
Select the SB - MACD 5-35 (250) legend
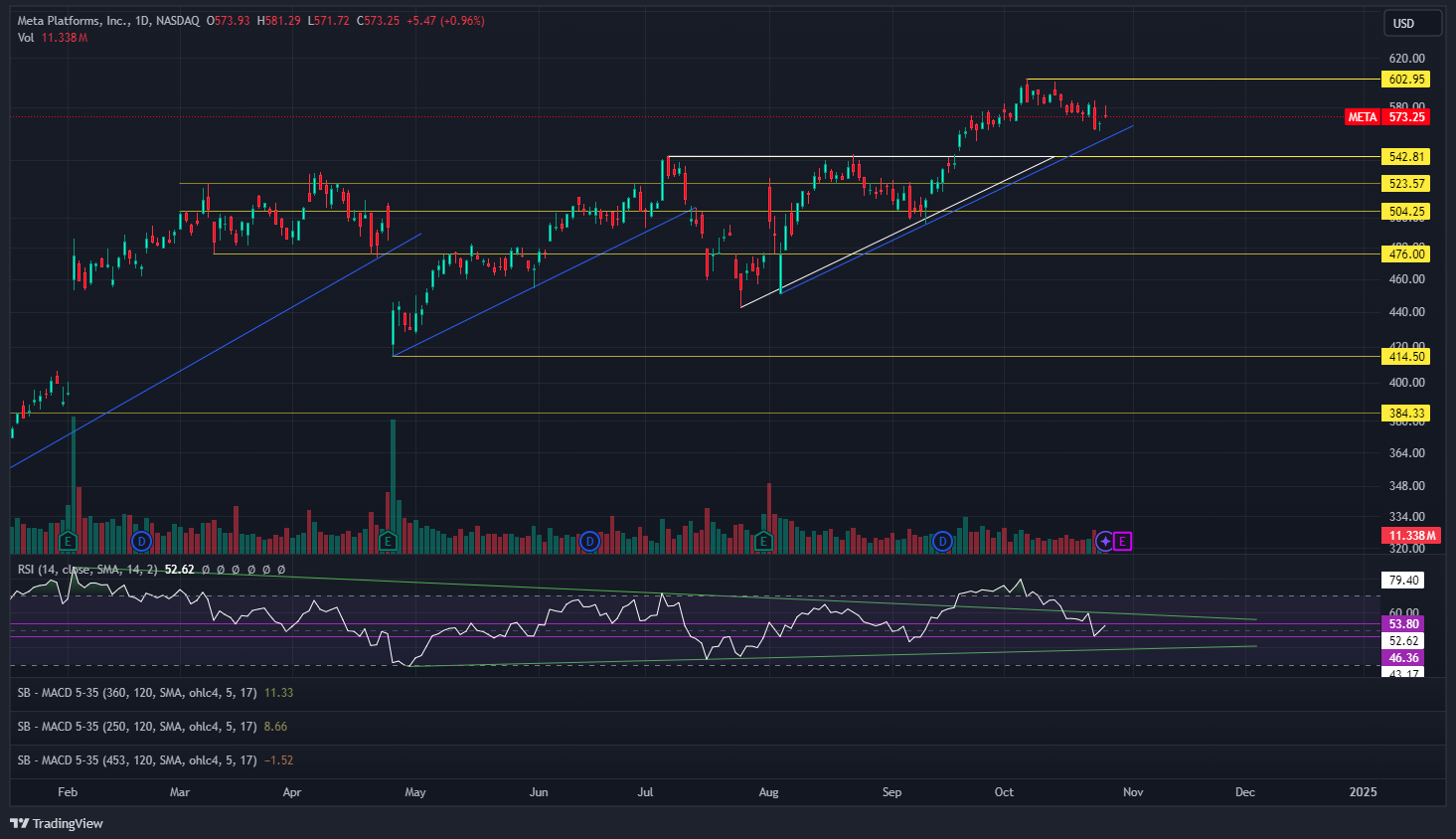click(x=137, y=727)
